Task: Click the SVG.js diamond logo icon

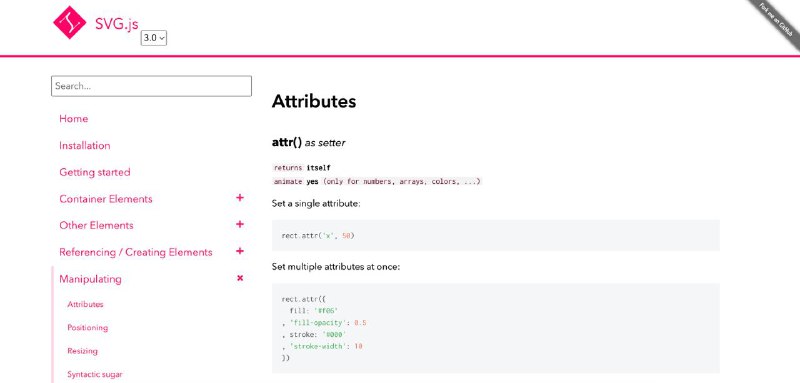Action: point(70,22)
